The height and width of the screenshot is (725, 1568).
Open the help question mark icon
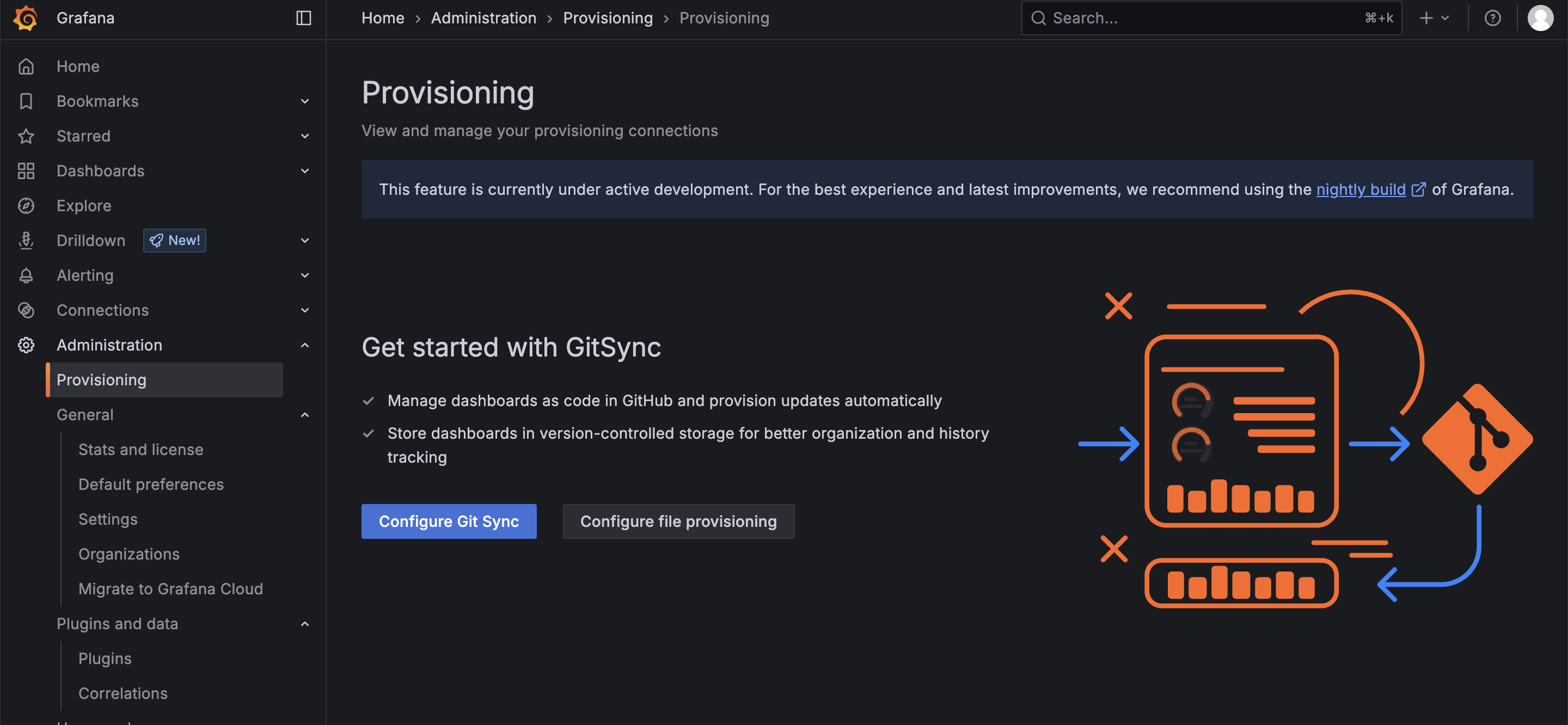click(x=1492, y=17)
